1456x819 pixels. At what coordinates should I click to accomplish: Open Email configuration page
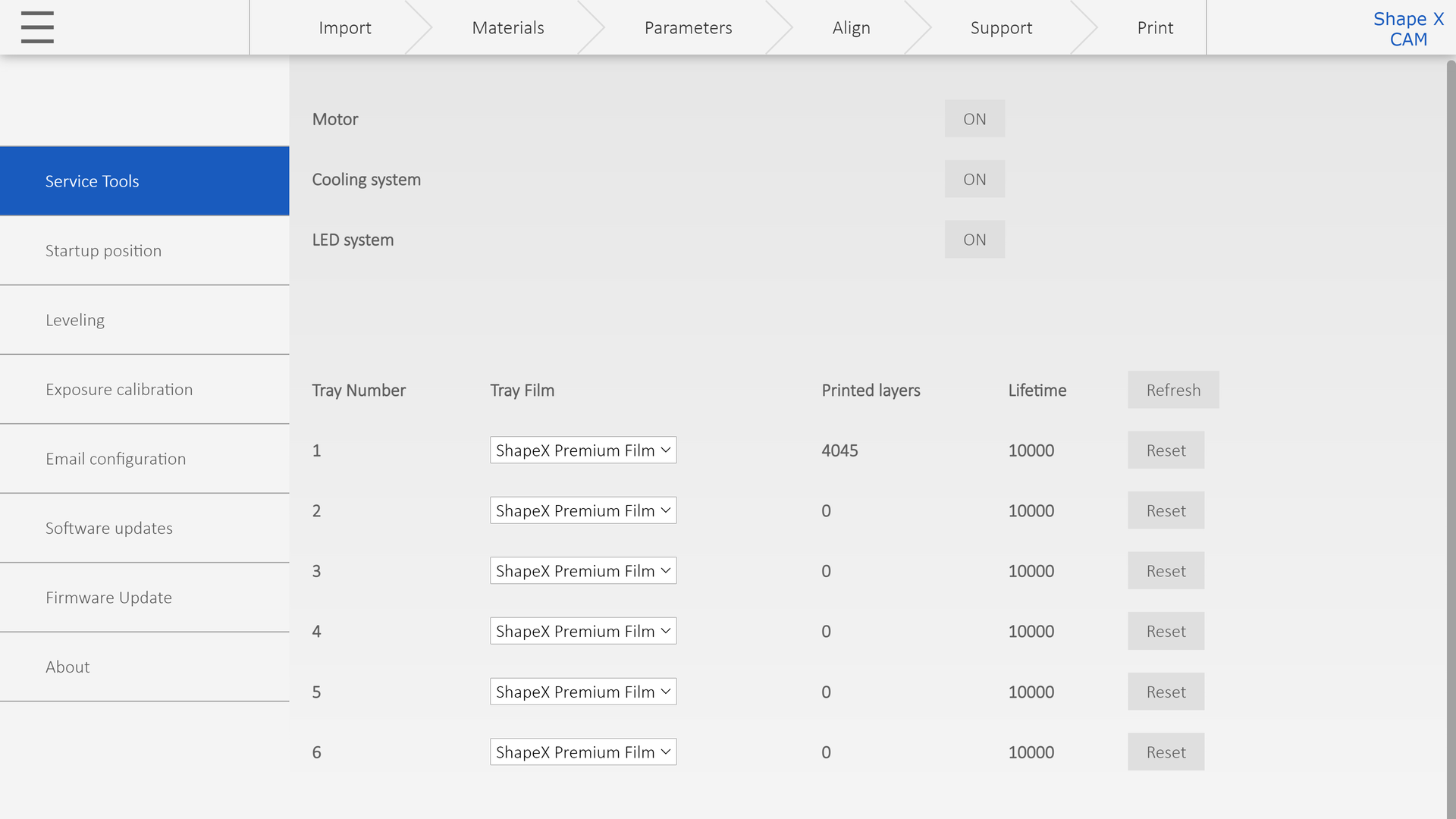point(115,459)
